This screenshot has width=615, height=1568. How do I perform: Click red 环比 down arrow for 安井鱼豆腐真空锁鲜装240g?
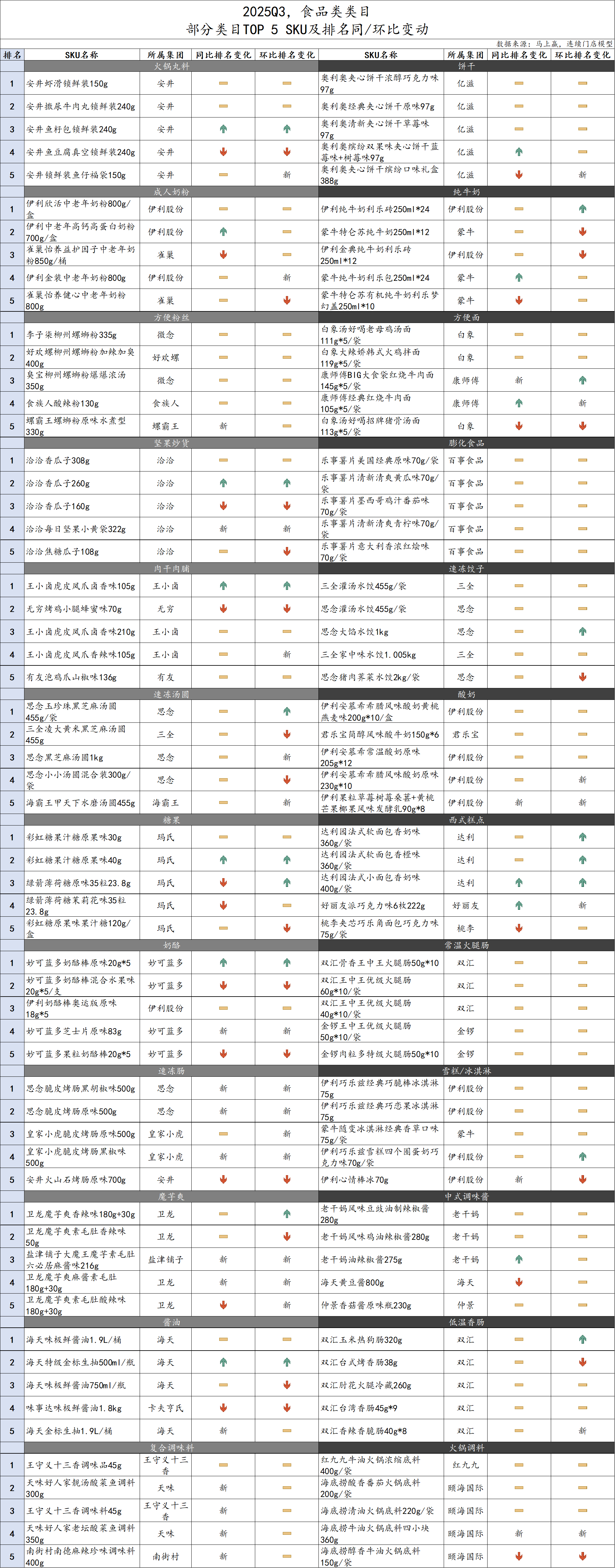click(287, 152)
